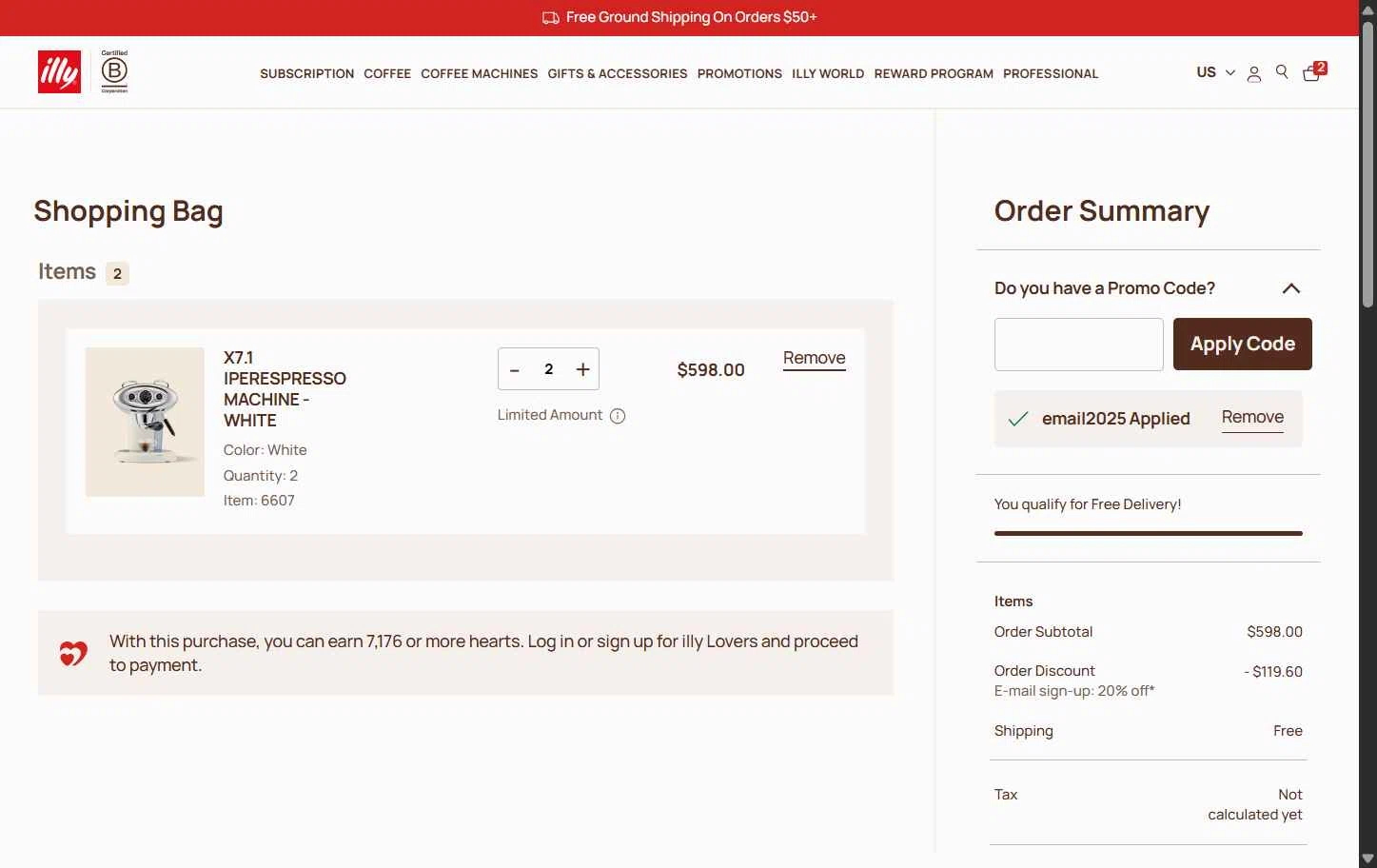This screenshot has width=1377, height=868.
Task: Click the $598.00 item price
Action: (x=711, y=370)
